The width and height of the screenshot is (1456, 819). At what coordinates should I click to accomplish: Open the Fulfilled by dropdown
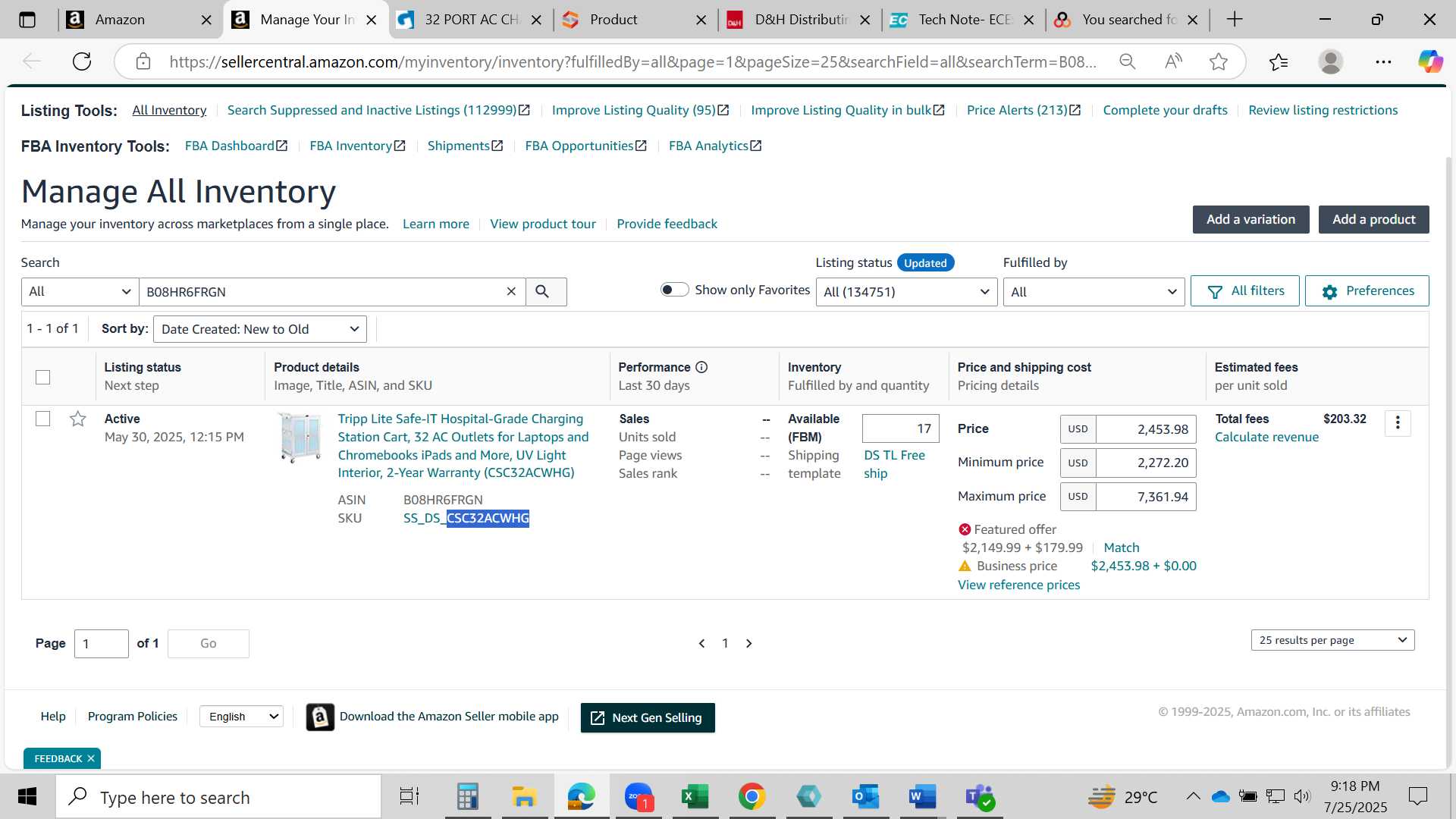tap(1094, 292)
